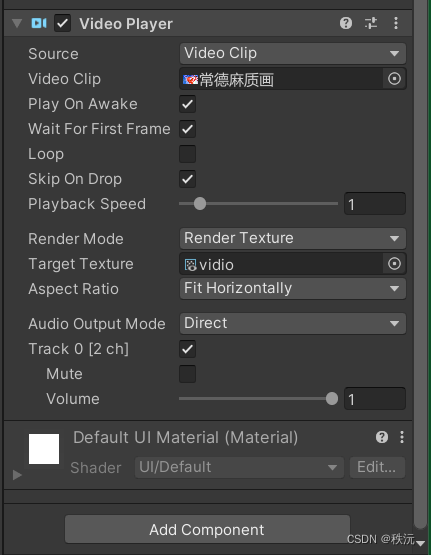The width and height of the screenshot is (431, 555).
Task: Open Aspect Ratio dropdown showing Fit Horizontally
Action: 293,288
